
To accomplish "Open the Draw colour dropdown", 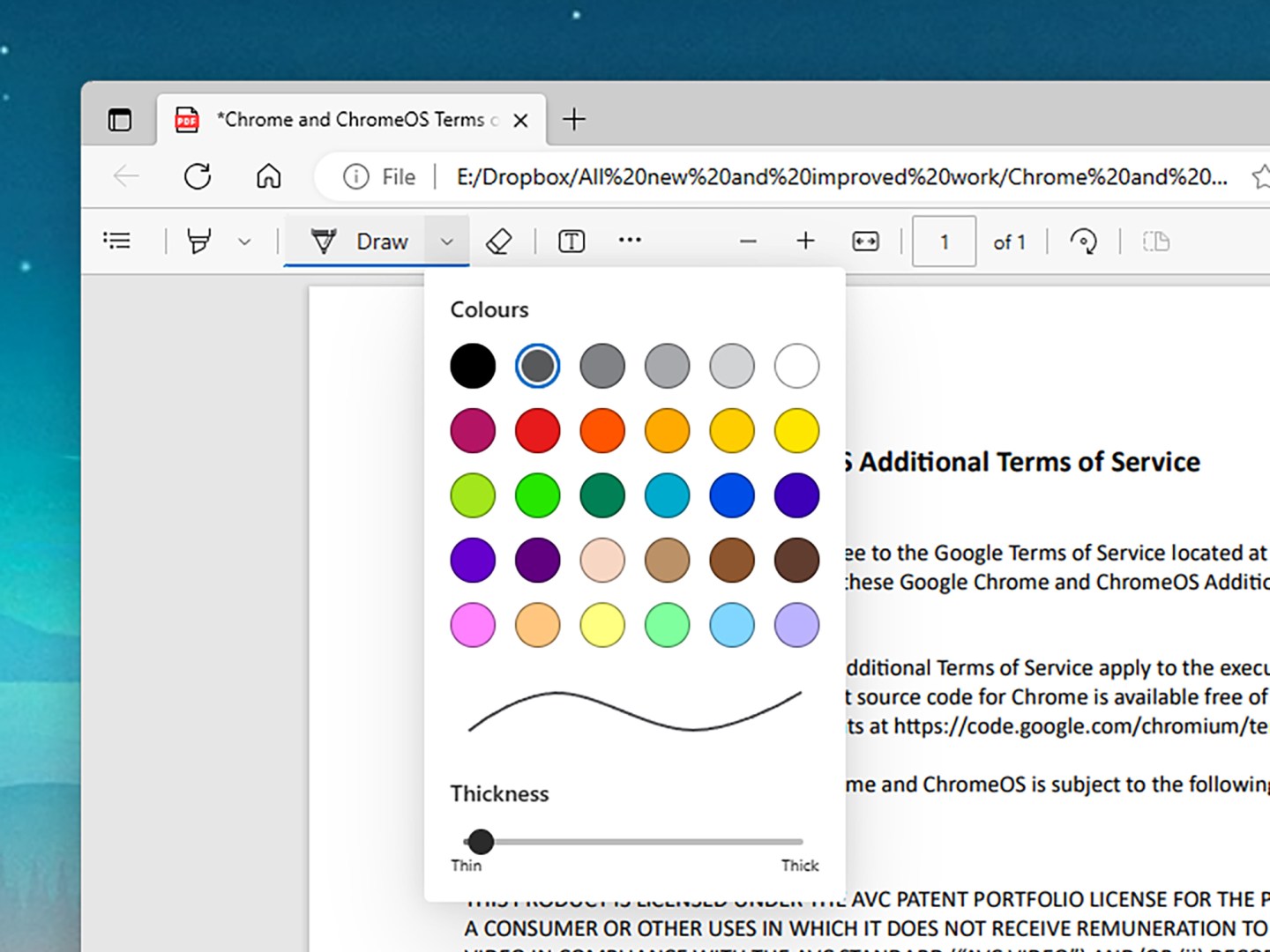I will [447, 241].
